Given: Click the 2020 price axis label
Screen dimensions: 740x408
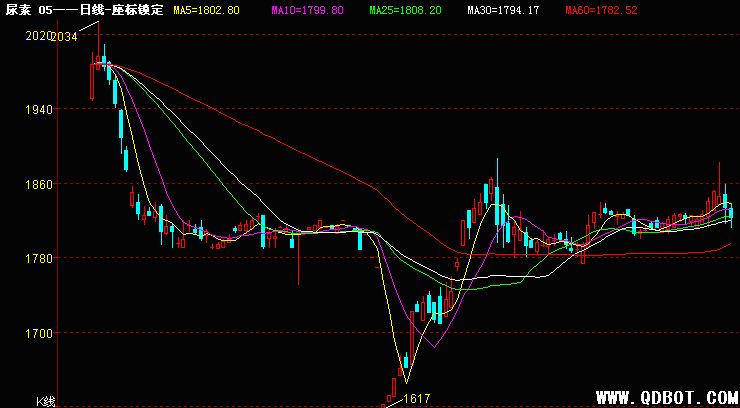Looking at the screenshot, I should (x=36, y=35).
